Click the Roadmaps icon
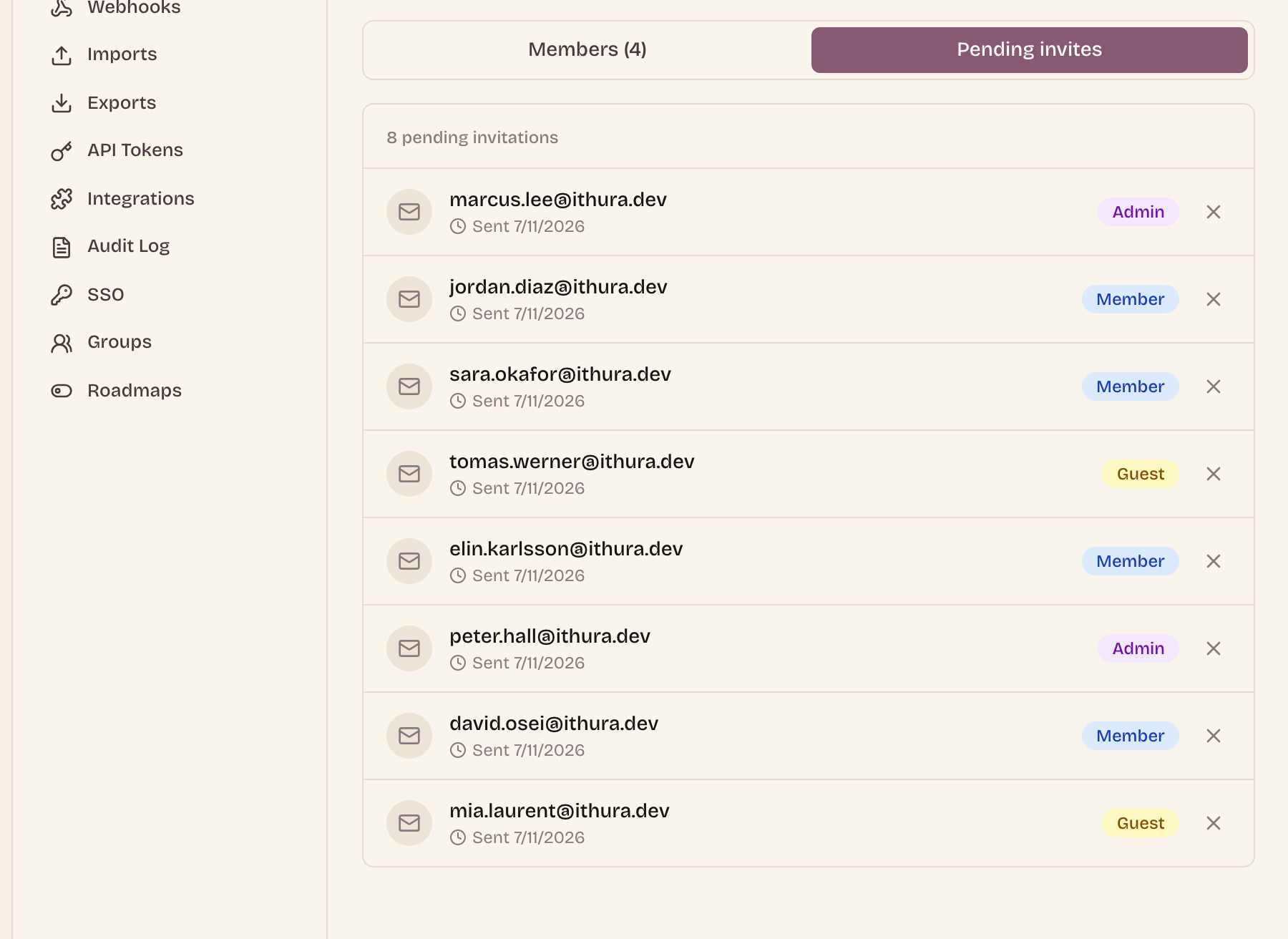1288x939 pixels. point(62,391)
